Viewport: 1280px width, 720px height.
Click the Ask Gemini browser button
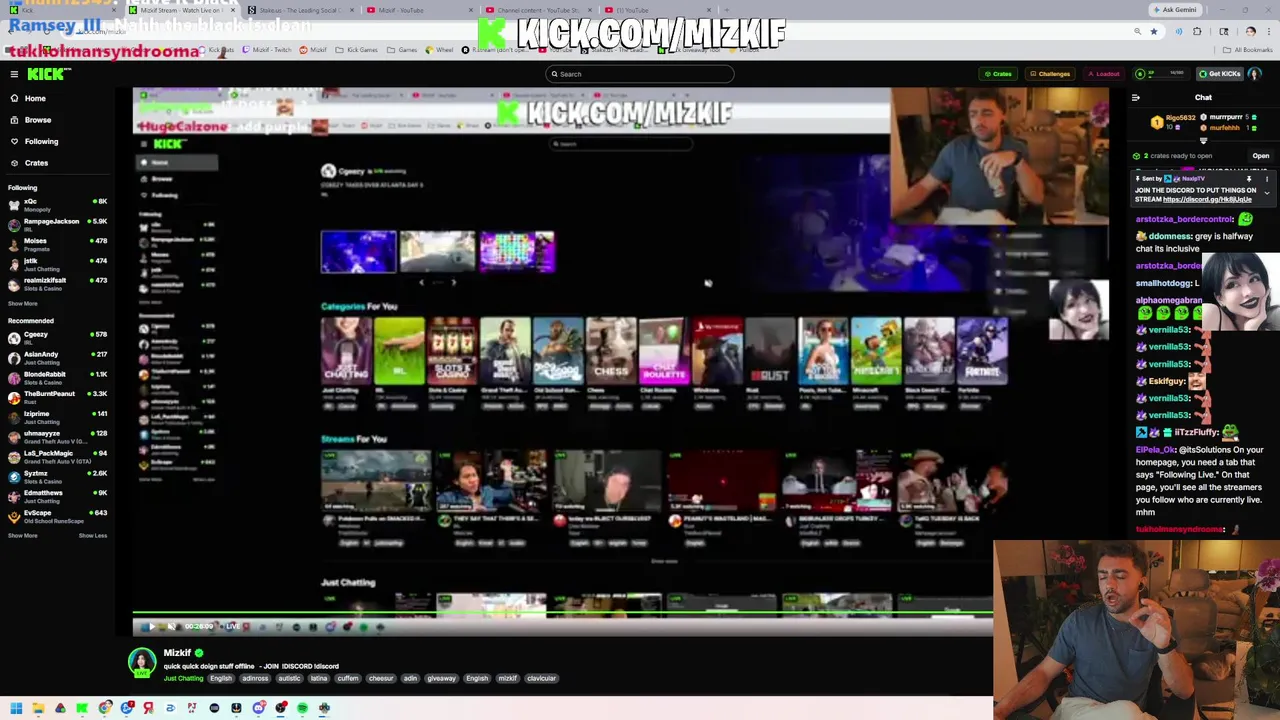pos(1176,10)
